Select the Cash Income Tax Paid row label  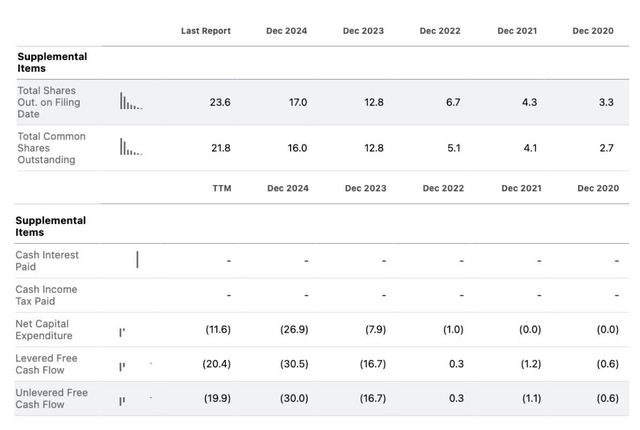[46, 295]
